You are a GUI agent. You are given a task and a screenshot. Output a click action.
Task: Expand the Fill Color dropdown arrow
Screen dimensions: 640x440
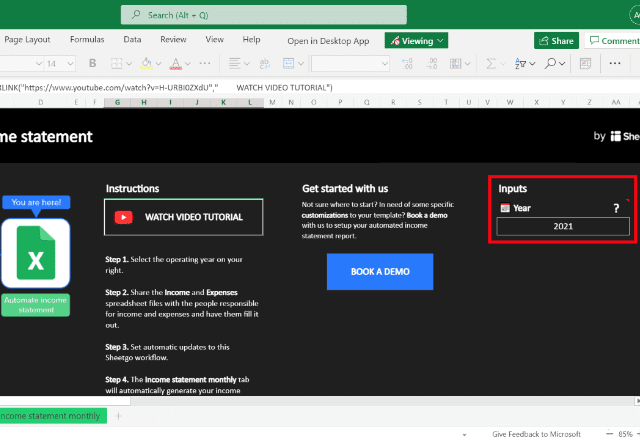click(x=158, y=64)
